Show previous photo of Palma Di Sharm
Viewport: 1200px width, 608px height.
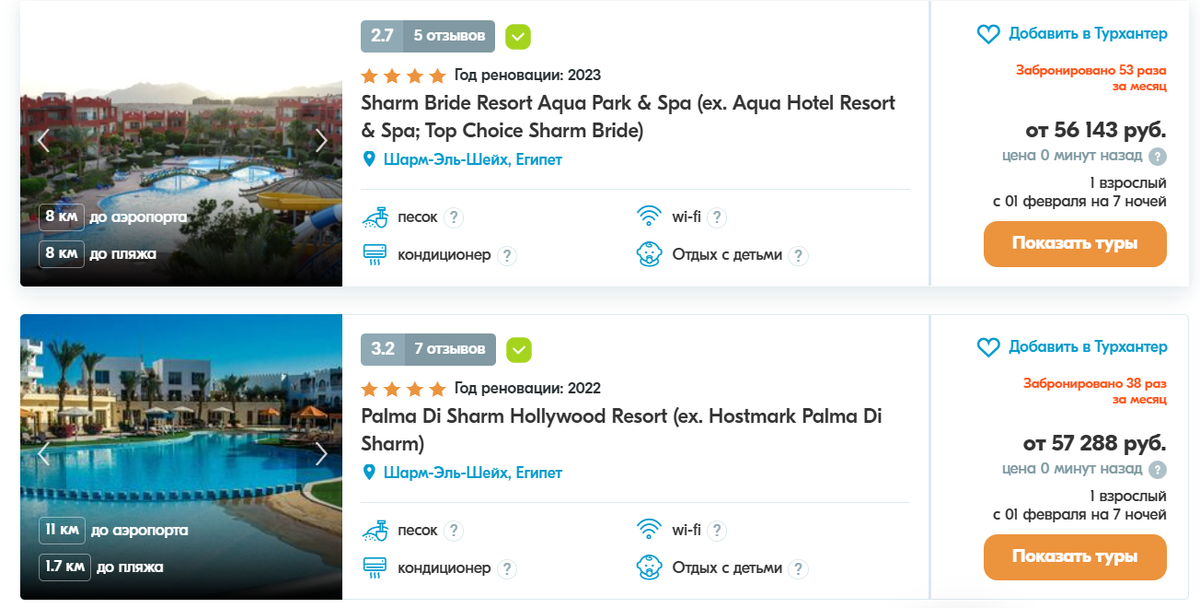pos(43,454)
